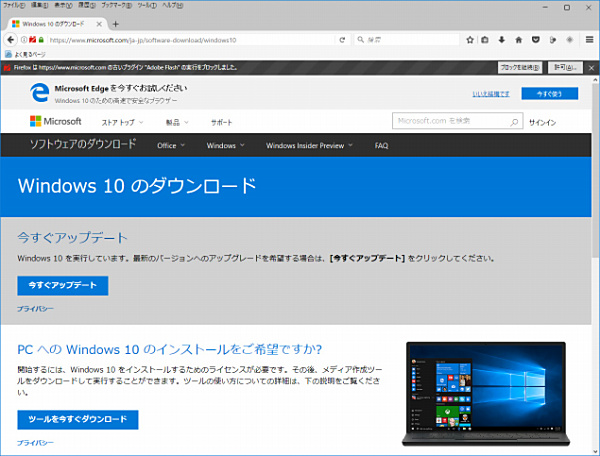
Task: Expand Windows dropdown in dark nav bar
Action: (x=225, y=145)
